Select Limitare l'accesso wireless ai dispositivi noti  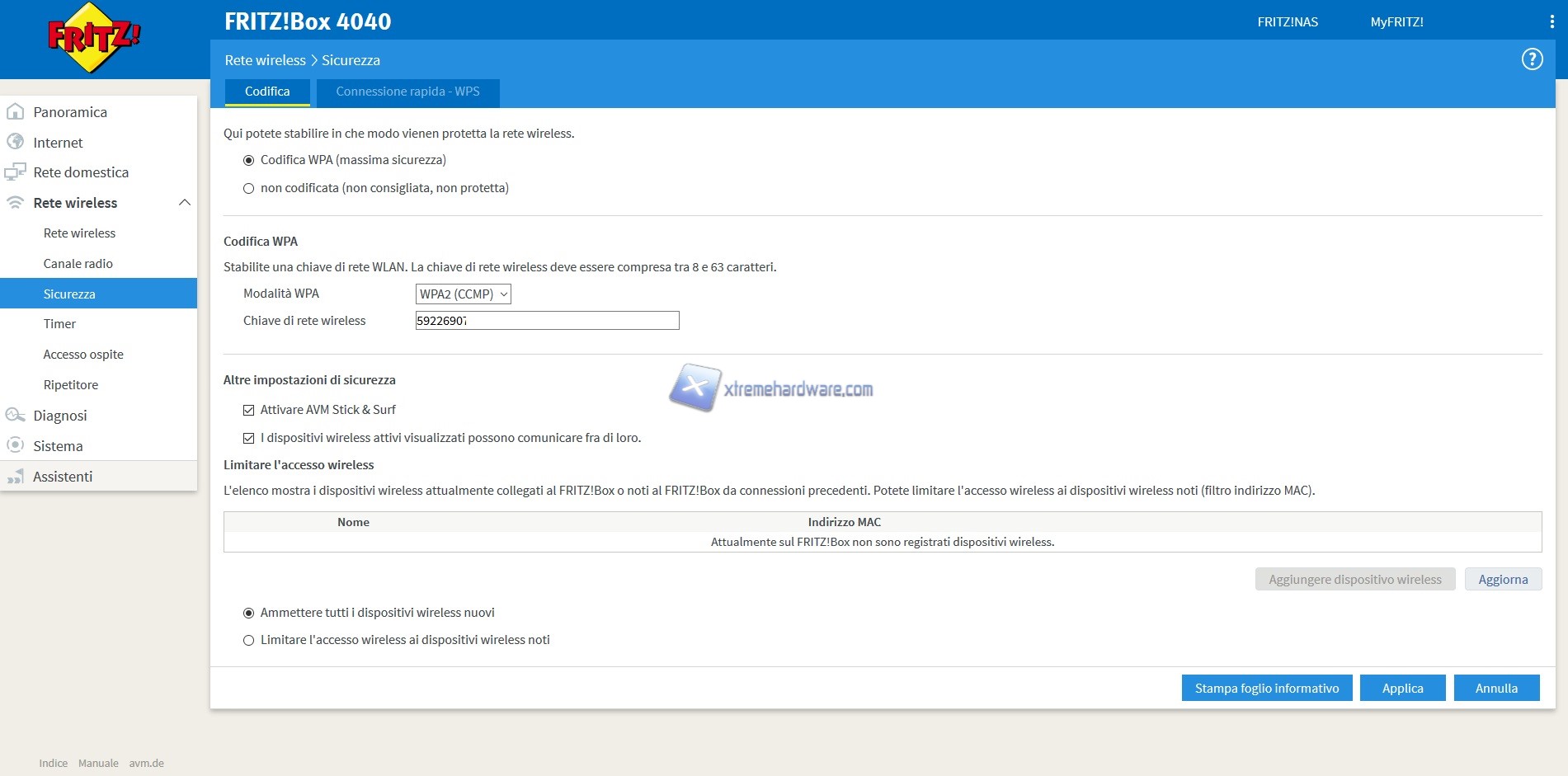[248, 641]
